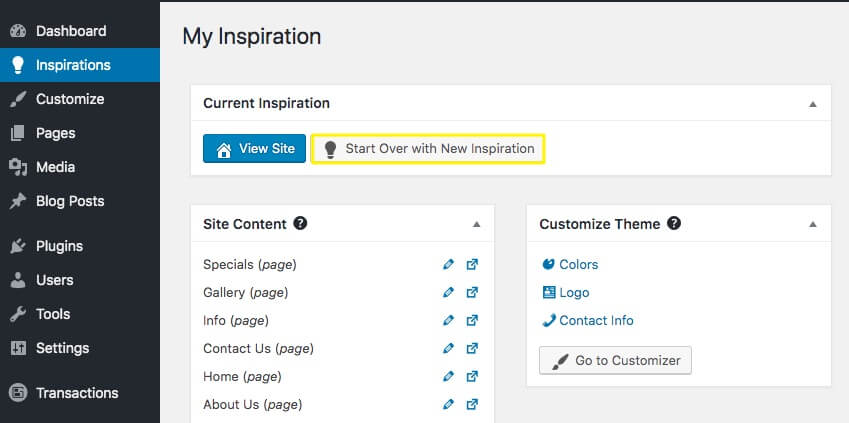This screenshot has height=423, width=849.
Task: Select Transactions in the sidebar menu
Action: (77, 393)
